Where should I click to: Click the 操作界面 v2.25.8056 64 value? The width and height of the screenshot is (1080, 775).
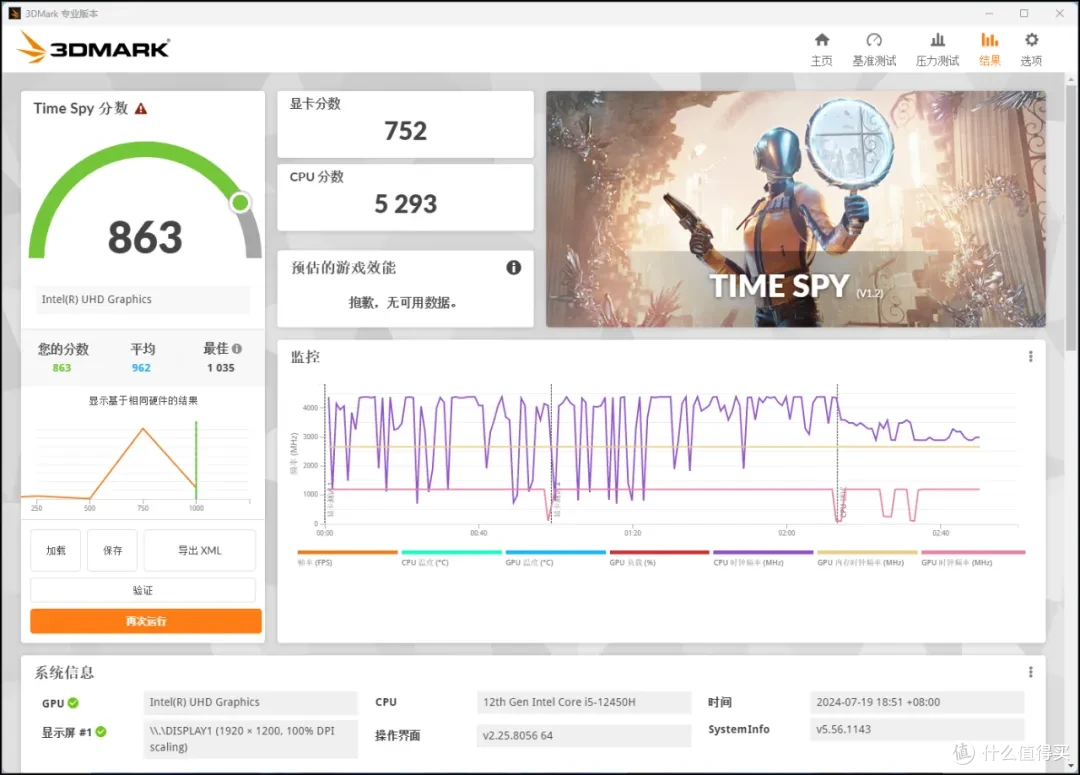(583, 735)
